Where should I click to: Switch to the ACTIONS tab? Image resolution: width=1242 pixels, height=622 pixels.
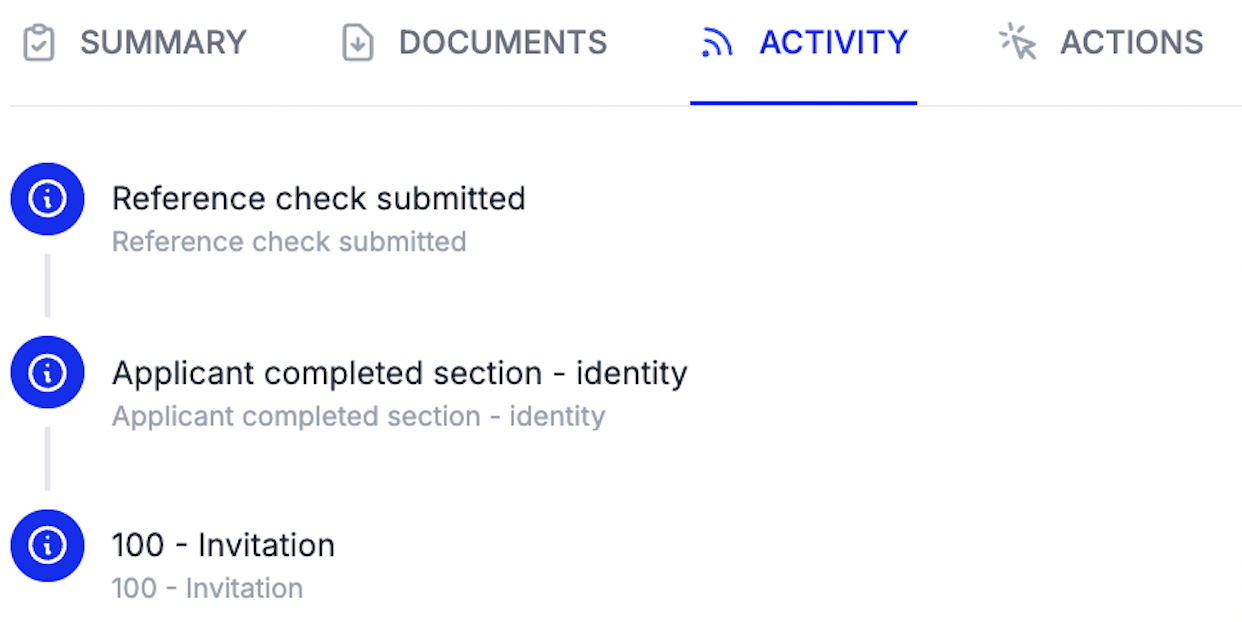pyautogui.click(x=1131, y=42)
